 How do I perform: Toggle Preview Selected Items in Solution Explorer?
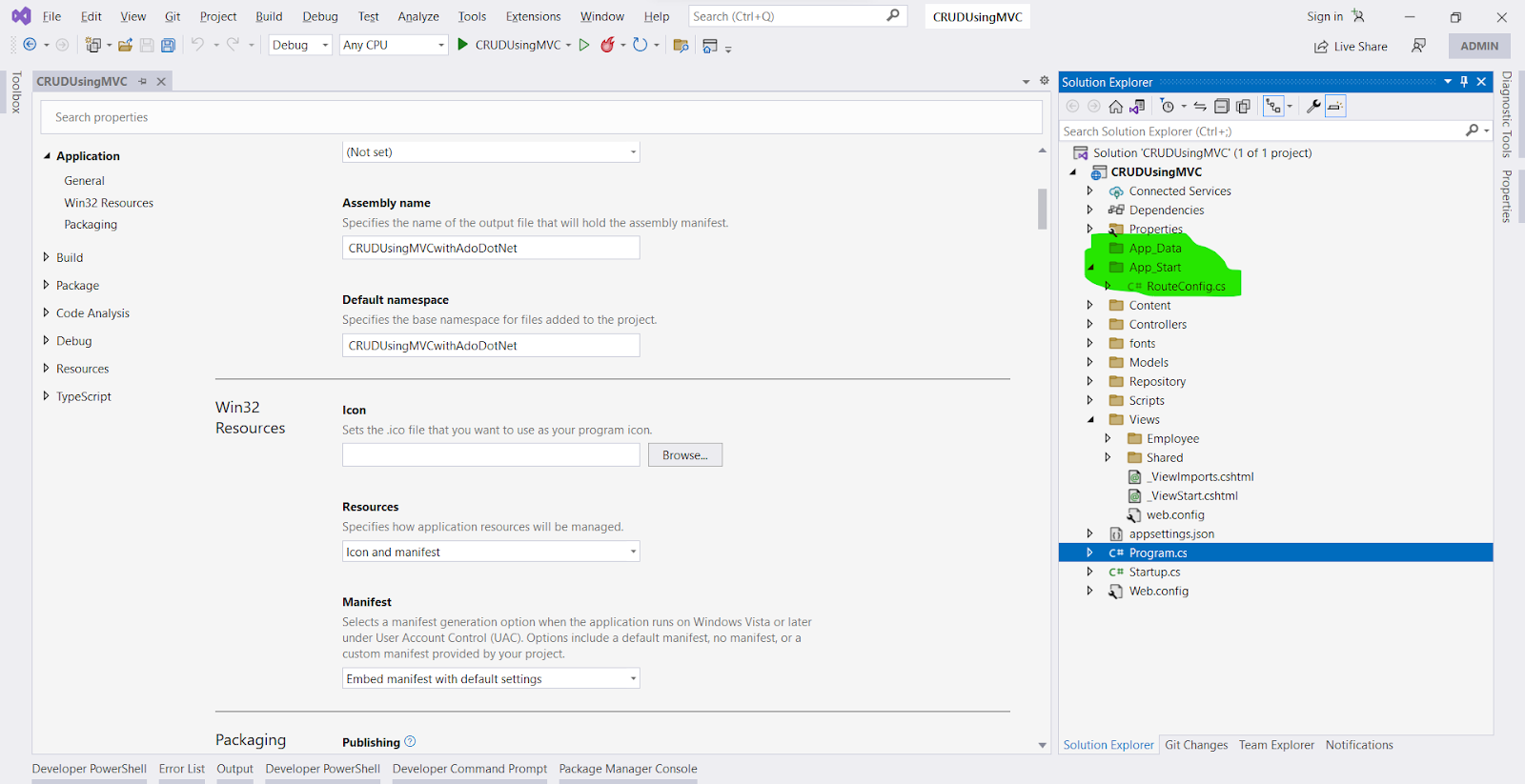[x=1335, y=107]
